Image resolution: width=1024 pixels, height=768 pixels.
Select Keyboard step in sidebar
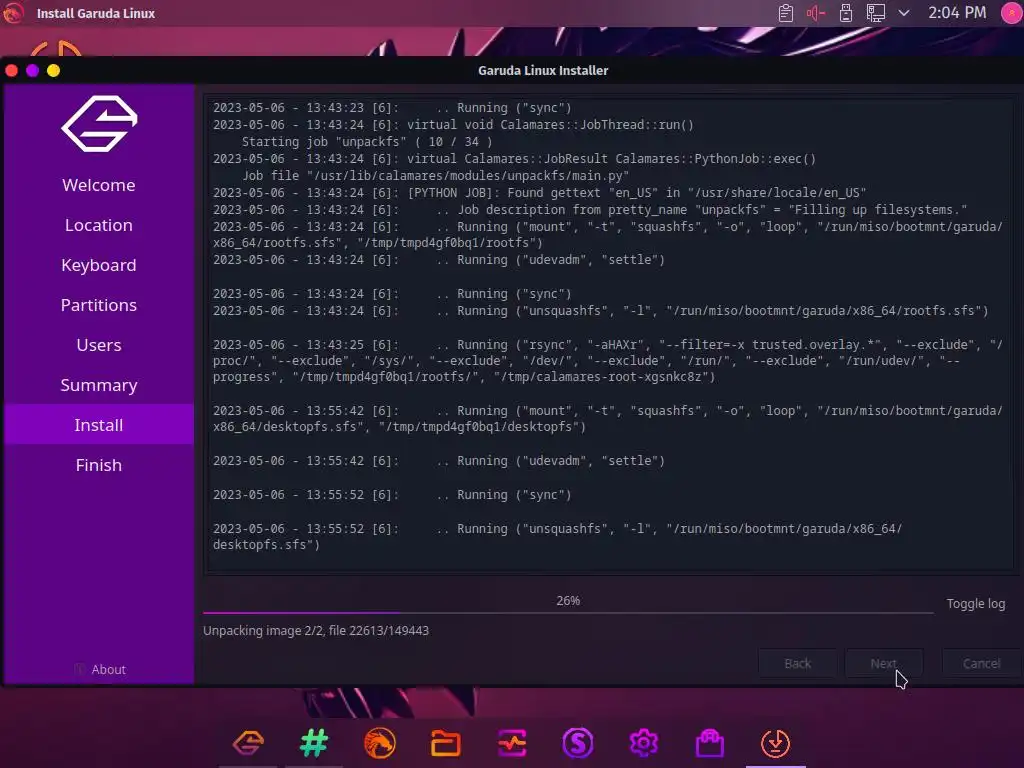(x=99, y=264)
